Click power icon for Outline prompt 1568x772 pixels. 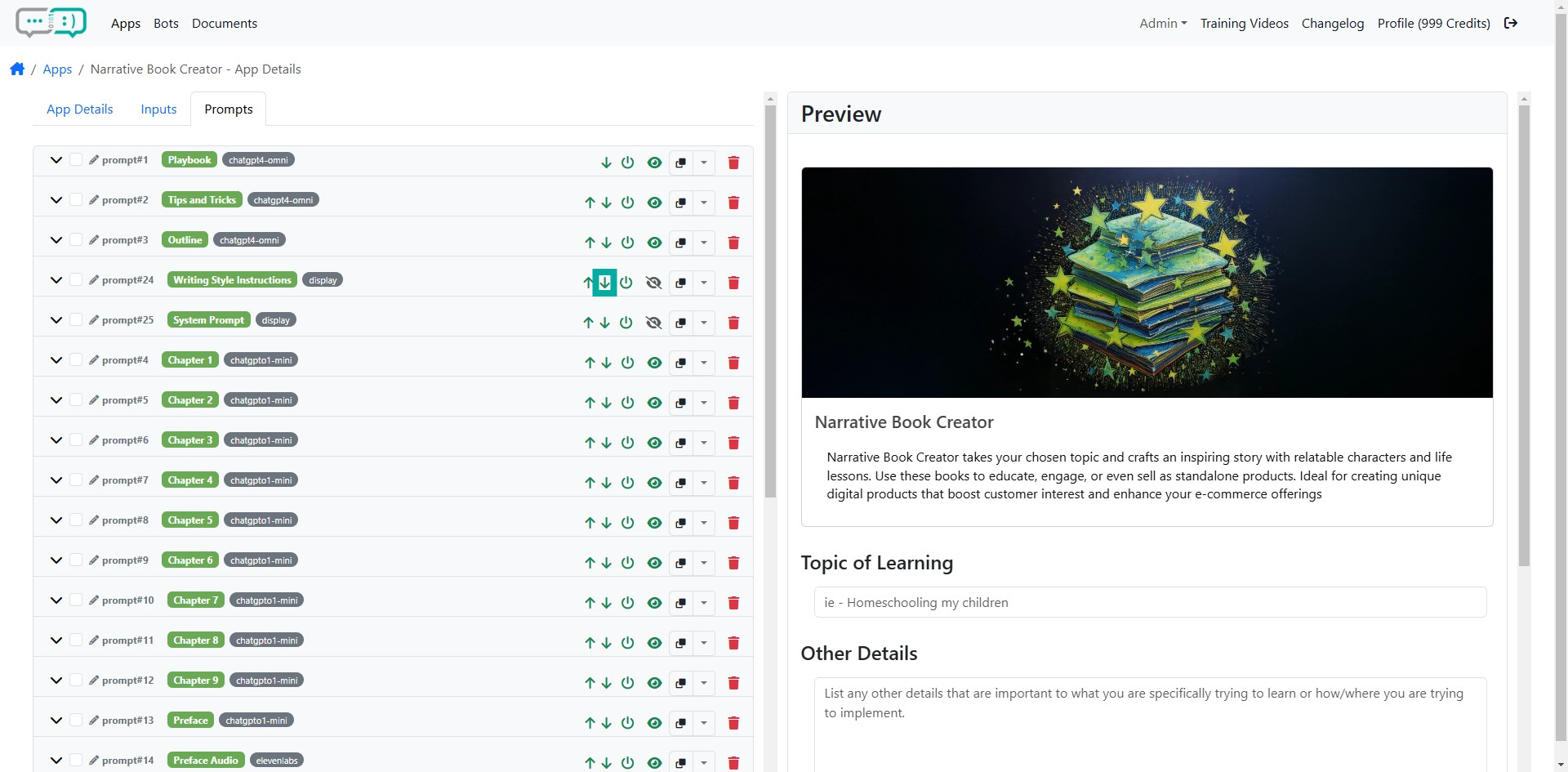pos(627,243)
